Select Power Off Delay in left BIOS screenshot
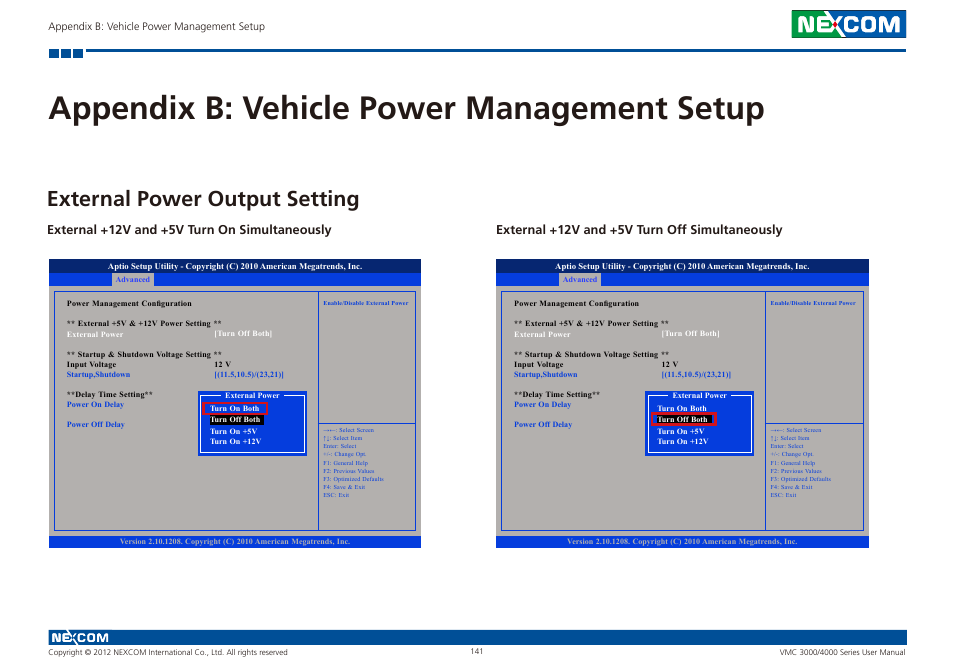954x672 pixels. click(x=96, y=424)
